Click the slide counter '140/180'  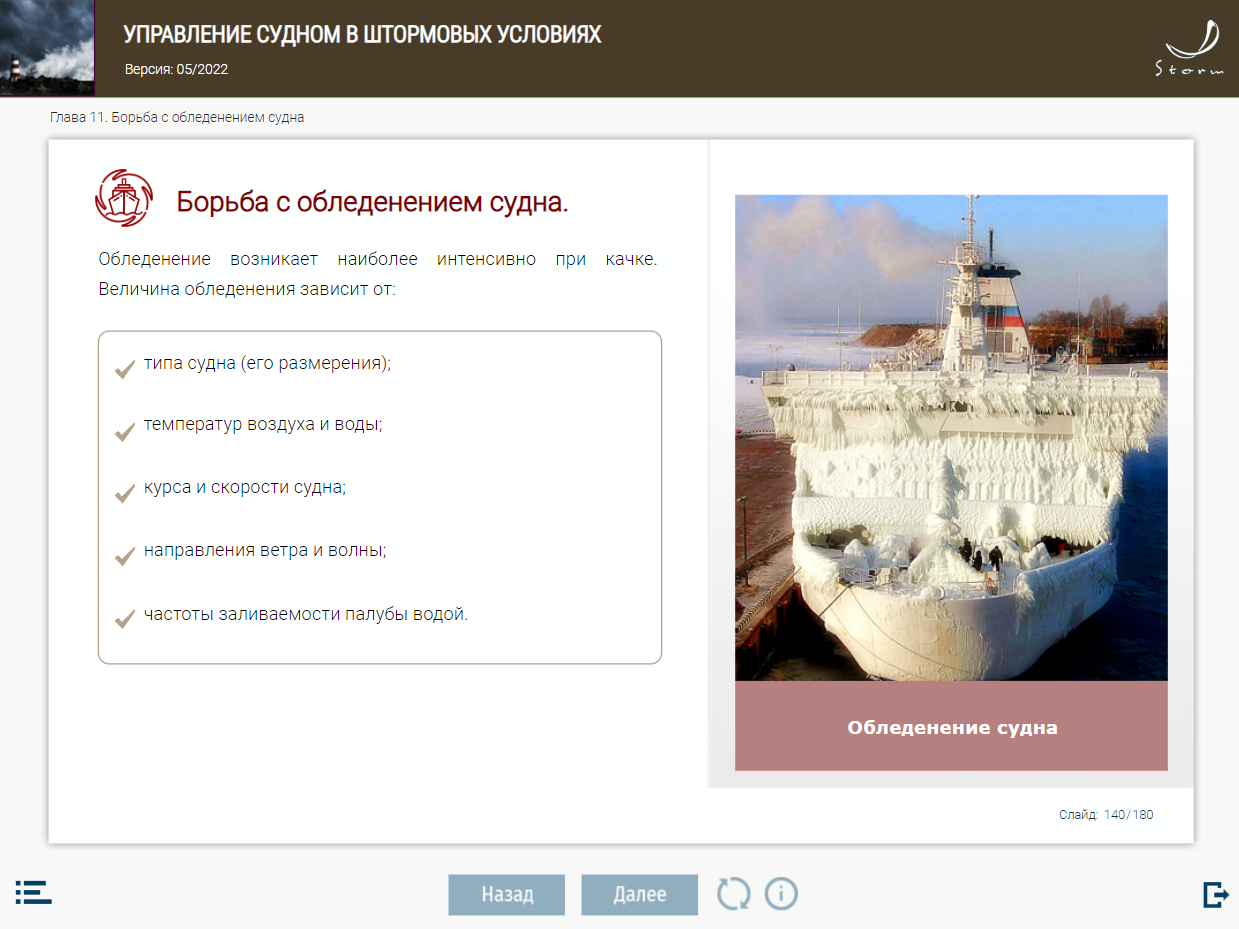tap(1129, 815)
